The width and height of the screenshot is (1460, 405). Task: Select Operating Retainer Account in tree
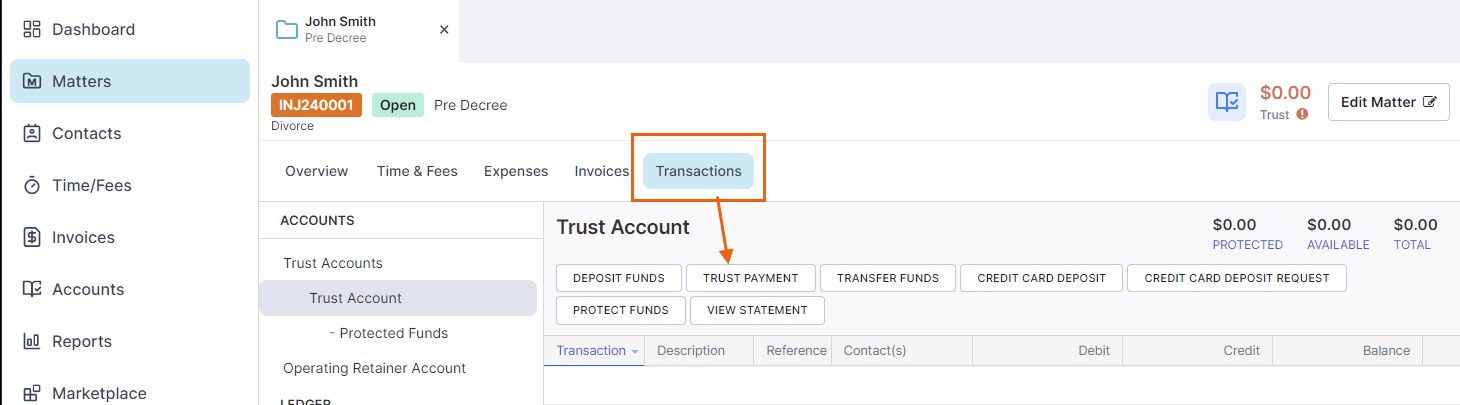374,368
